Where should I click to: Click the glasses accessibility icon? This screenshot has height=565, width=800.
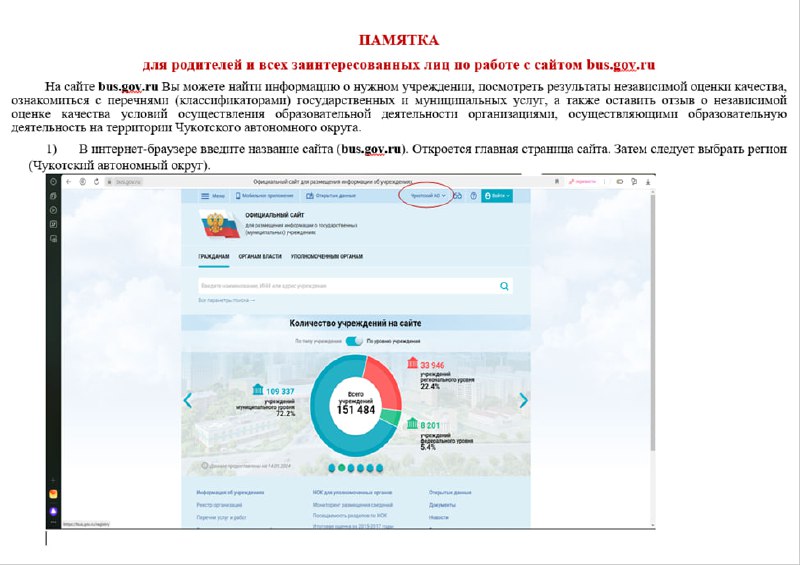click(x=458, y=196)
